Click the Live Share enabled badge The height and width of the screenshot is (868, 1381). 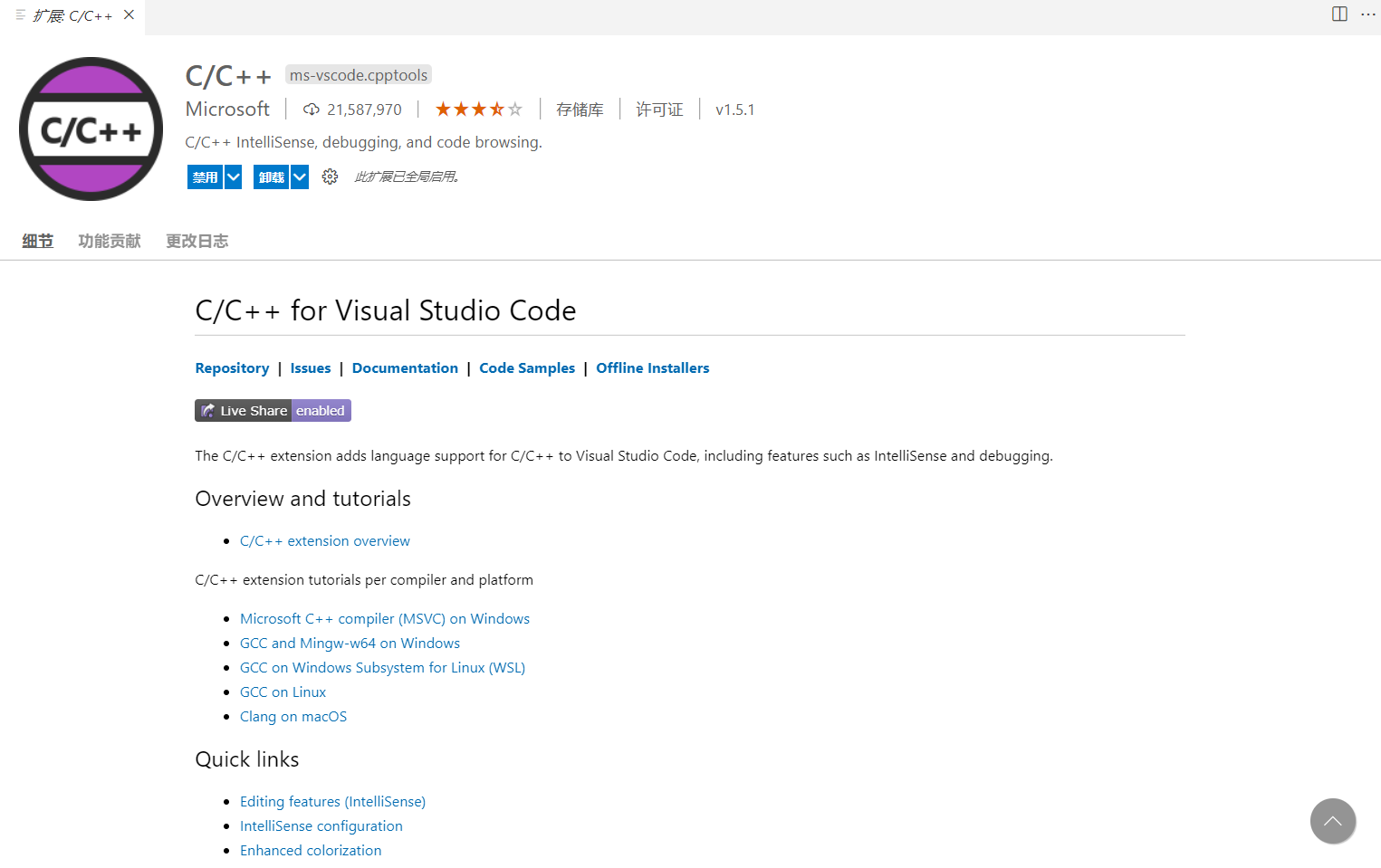click(x=273, y=411)
